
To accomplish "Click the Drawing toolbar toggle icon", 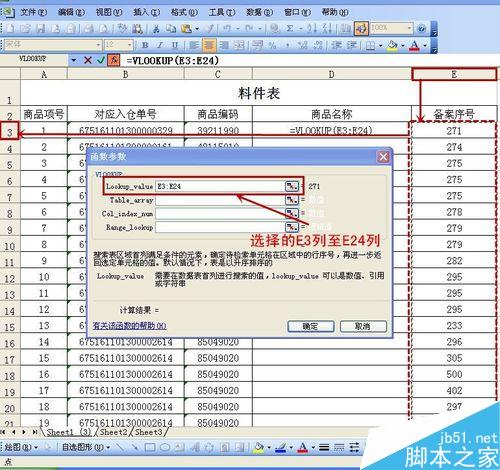I will pyautogui.click(x=361, y=29).
